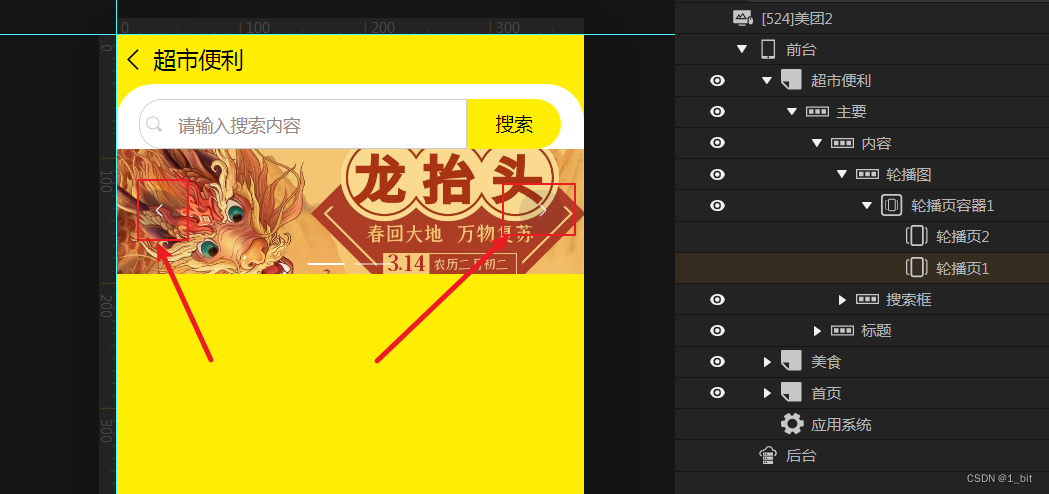This screenshot has width=1049, height=494.
Task: Select the 轮播页1 label in tree
Action: [962, 268]
